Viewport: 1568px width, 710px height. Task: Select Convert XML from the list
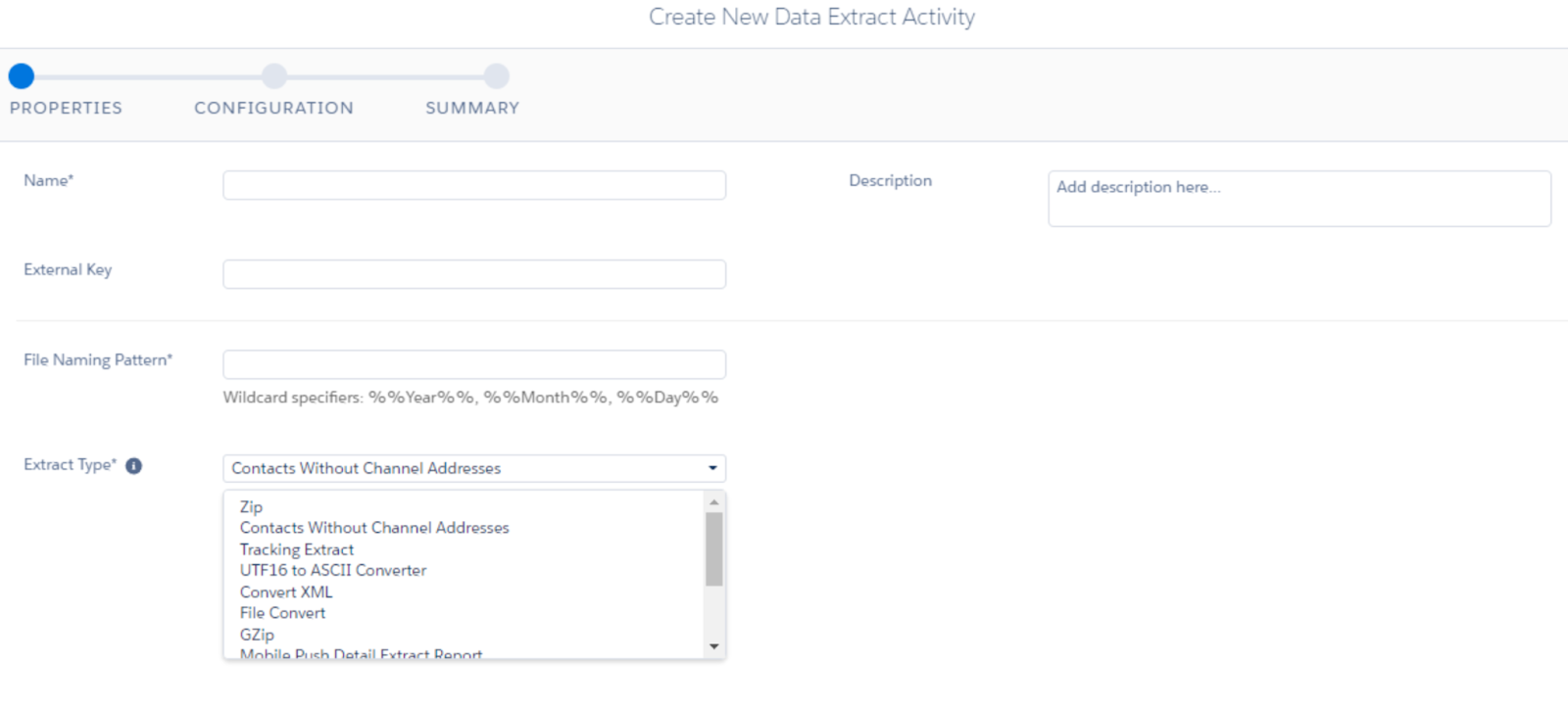[x=286, y=592]
